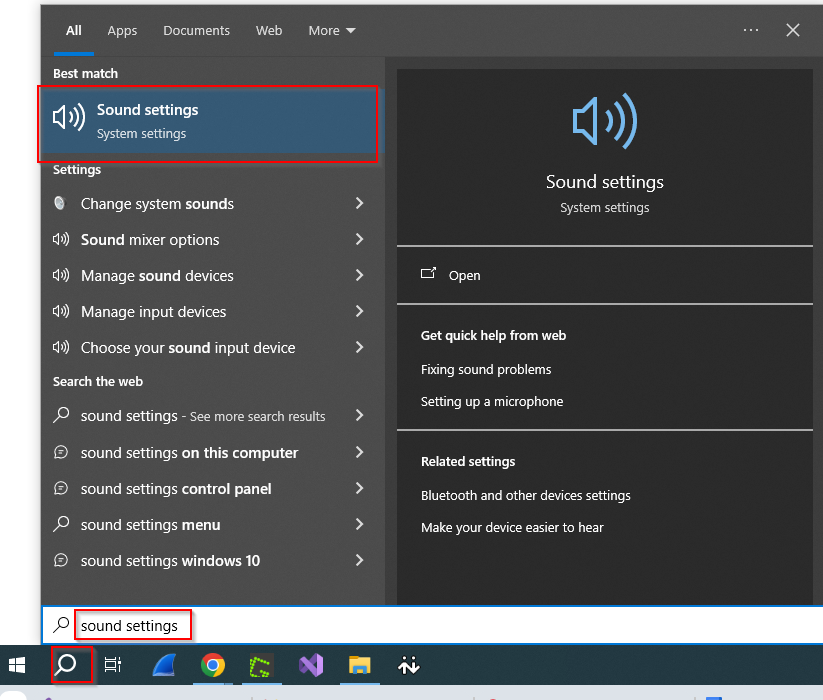Click the Manage sound devices speaker icon

click(61, 275)
